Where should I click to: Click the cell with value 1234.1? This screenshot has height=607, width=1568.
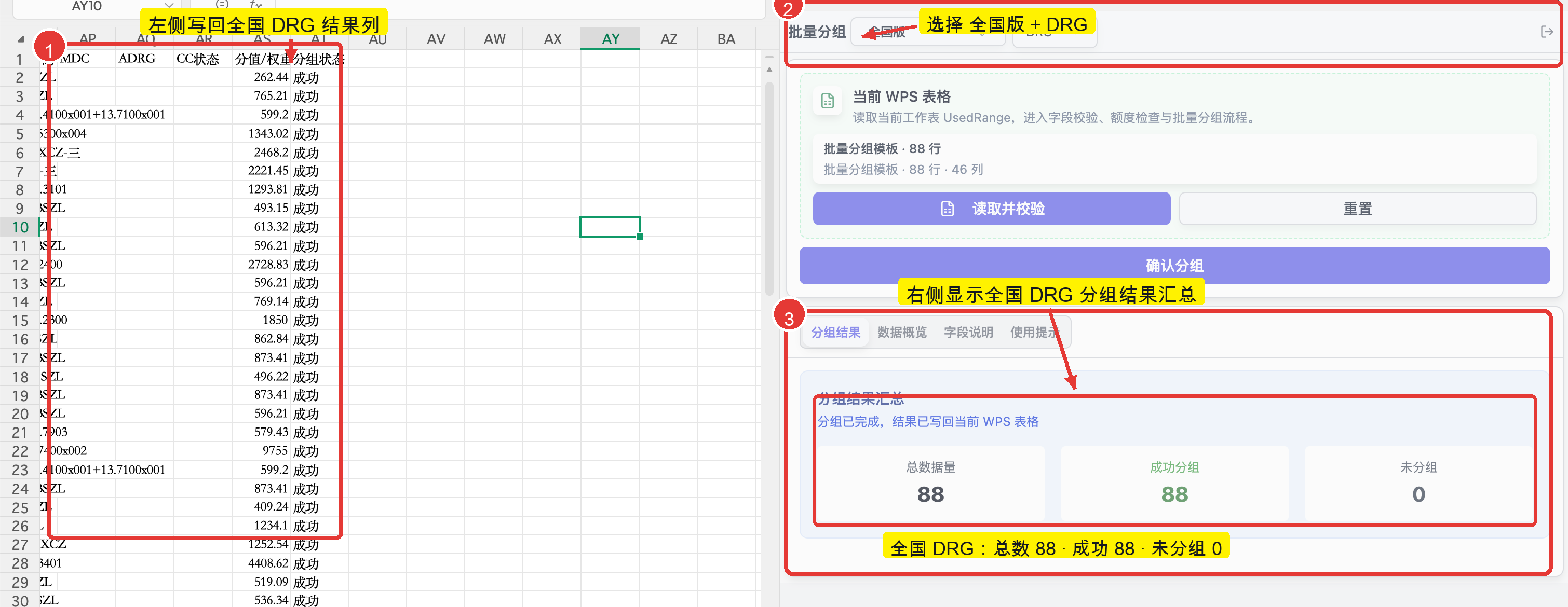(x=261, y=526)
